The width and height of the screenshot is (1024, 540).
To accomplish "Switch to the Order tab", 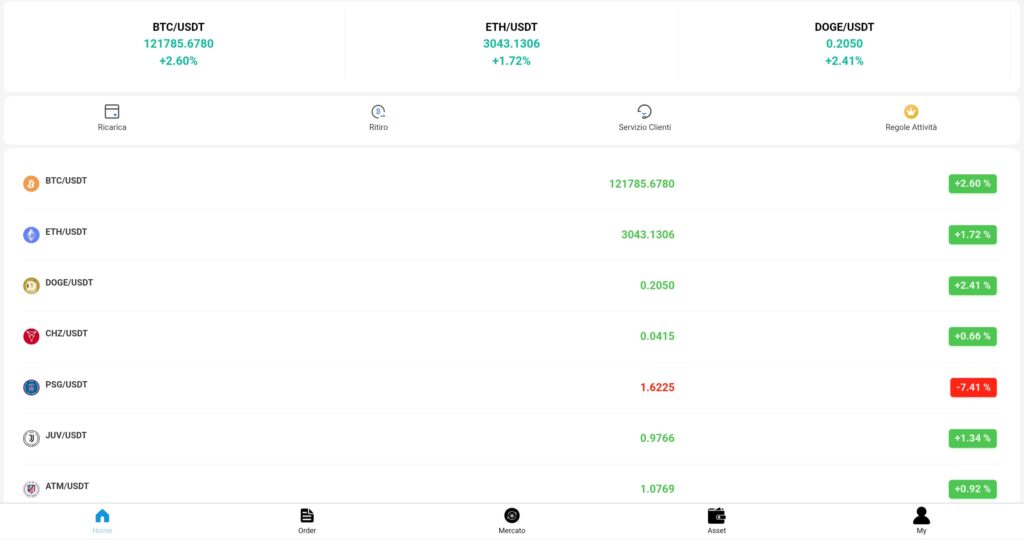I will [x=307, y=520].
